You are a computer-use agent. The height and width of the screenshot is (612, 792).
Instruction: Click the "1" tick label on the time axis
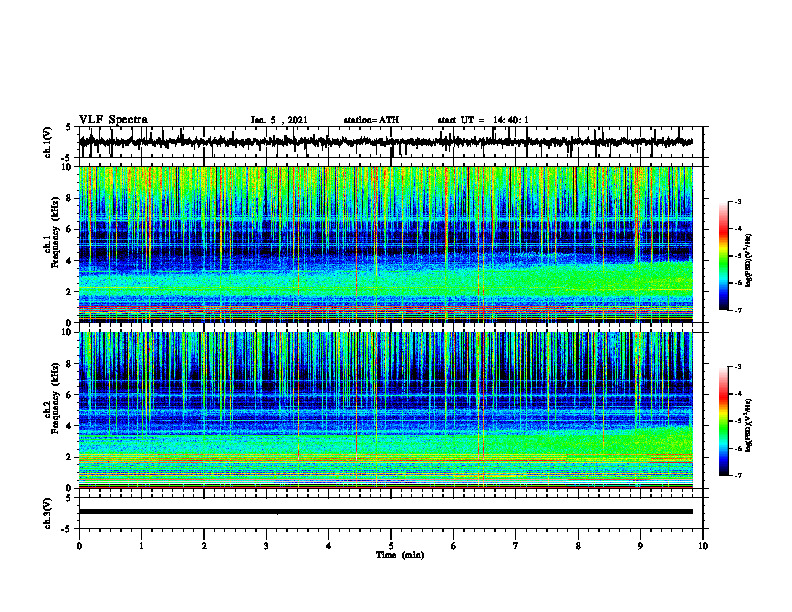[141, 546]
